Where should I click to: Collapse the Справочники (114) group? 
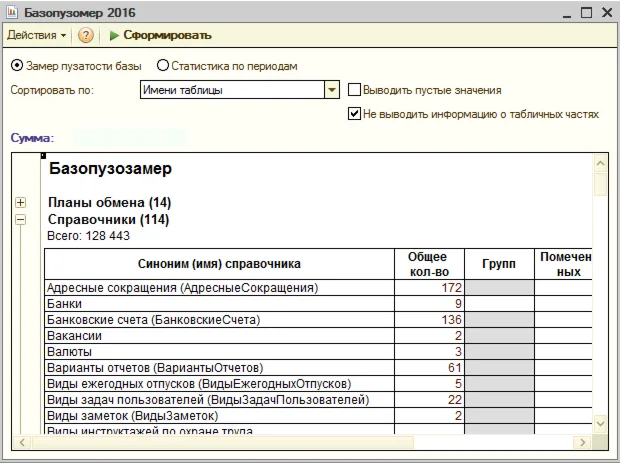click(21, 219)
